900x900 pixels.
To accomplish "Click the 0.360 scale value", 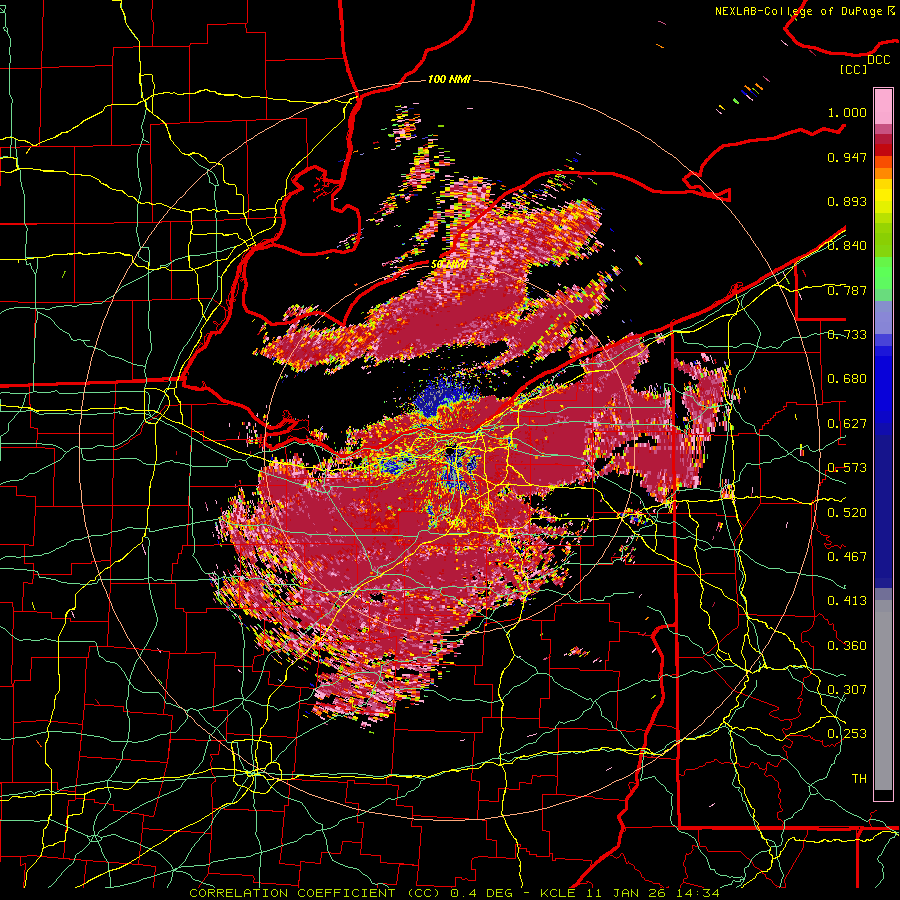I will click(847, 646).
